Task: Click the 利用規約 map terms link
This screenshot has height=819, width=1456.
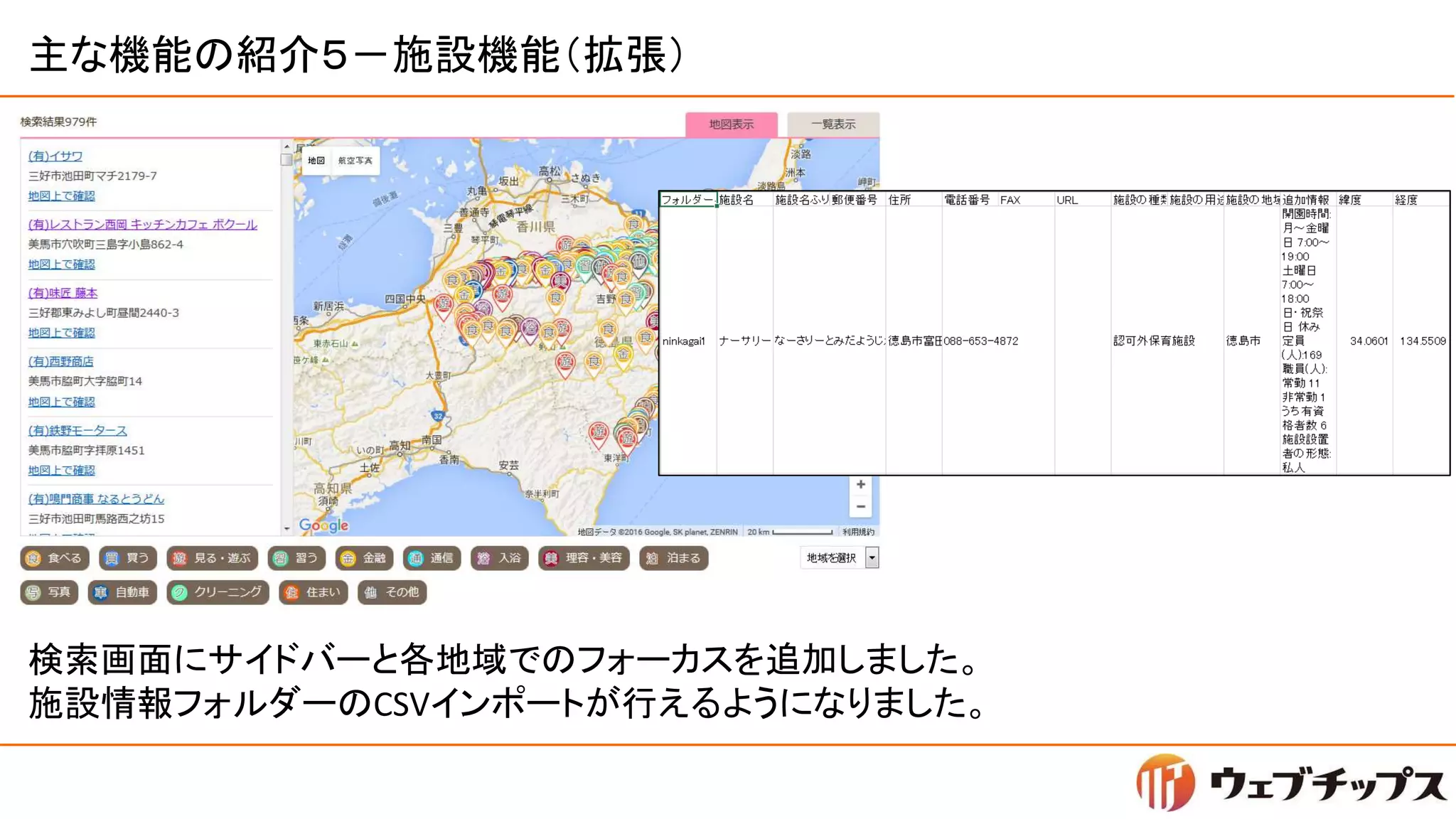Action: click(858, 532)
